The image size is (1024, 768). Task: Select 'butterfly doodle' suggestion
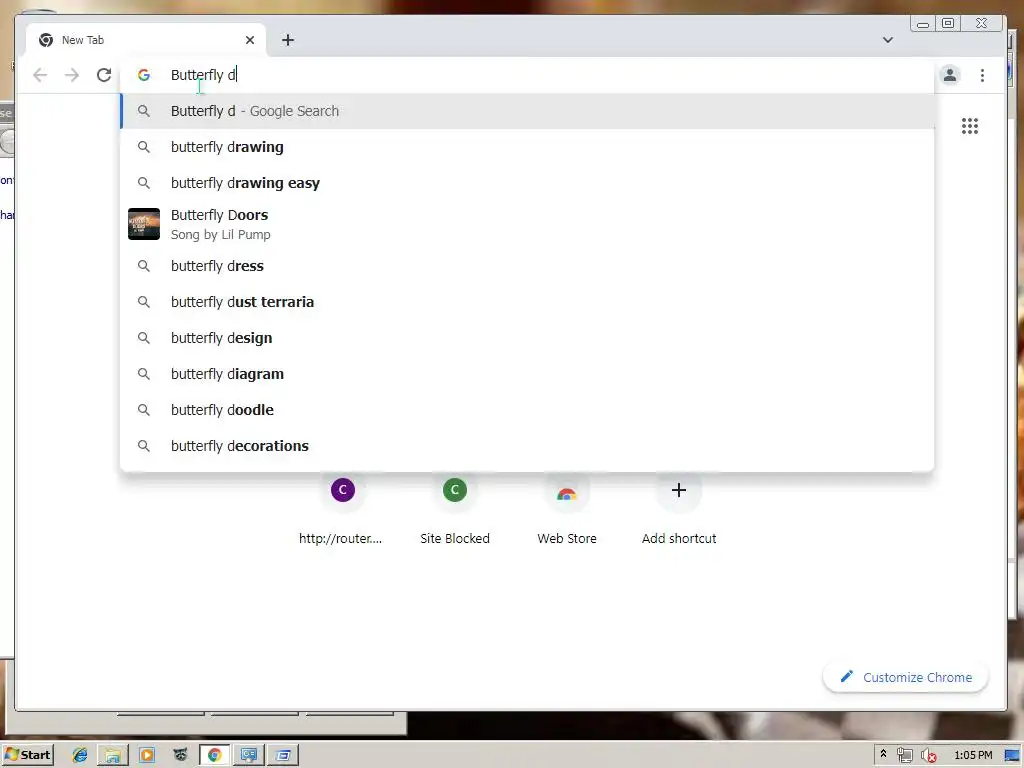click(x=527, y=409)
